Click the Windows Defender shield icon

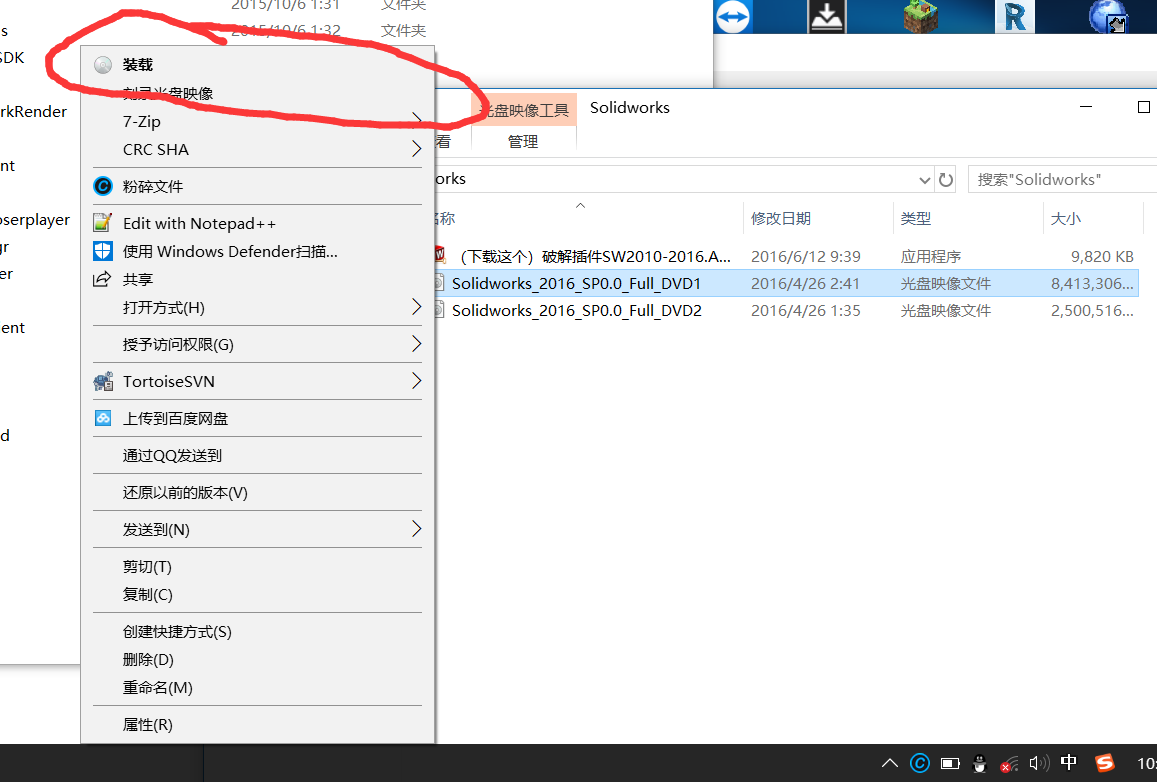click(x=103, y=251)
